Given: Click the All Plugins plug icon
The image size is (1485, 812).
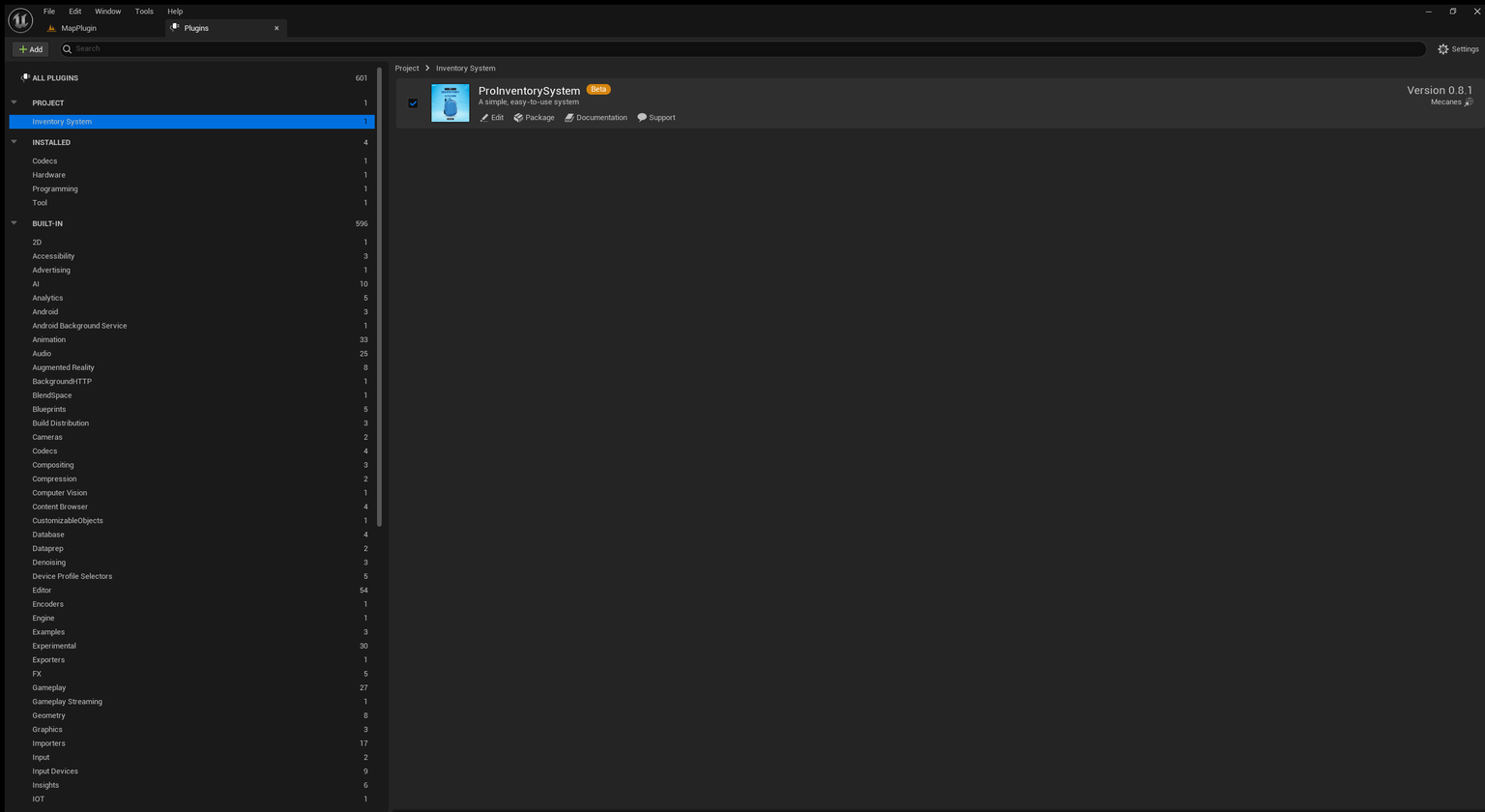Looking at the screenshot, I should (26, 77).
